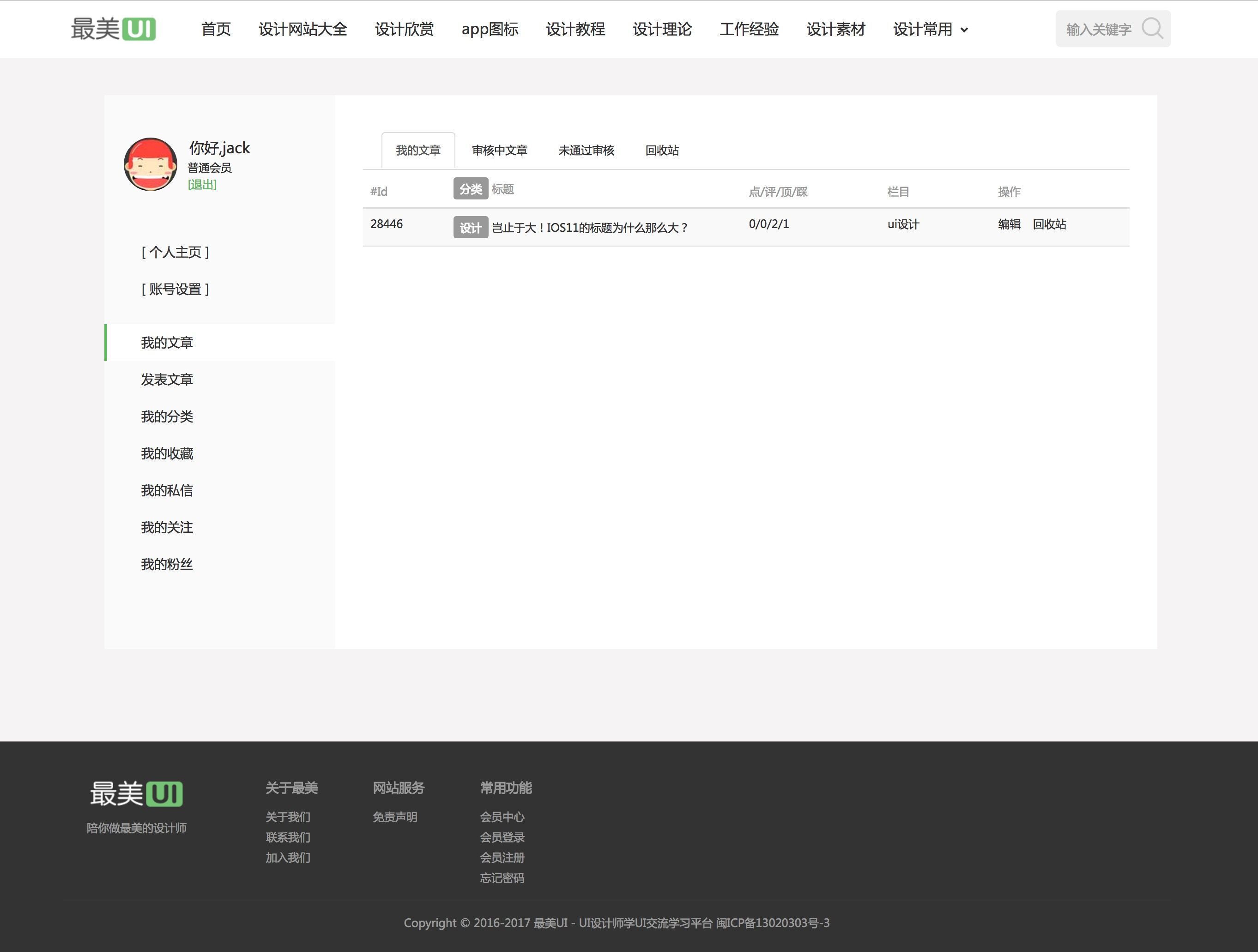The height and width of the screenshot is (952, 1258).
Task: Open 我的关注 in the sidebar
Action: pyautogui.click(x=167, y=527)
